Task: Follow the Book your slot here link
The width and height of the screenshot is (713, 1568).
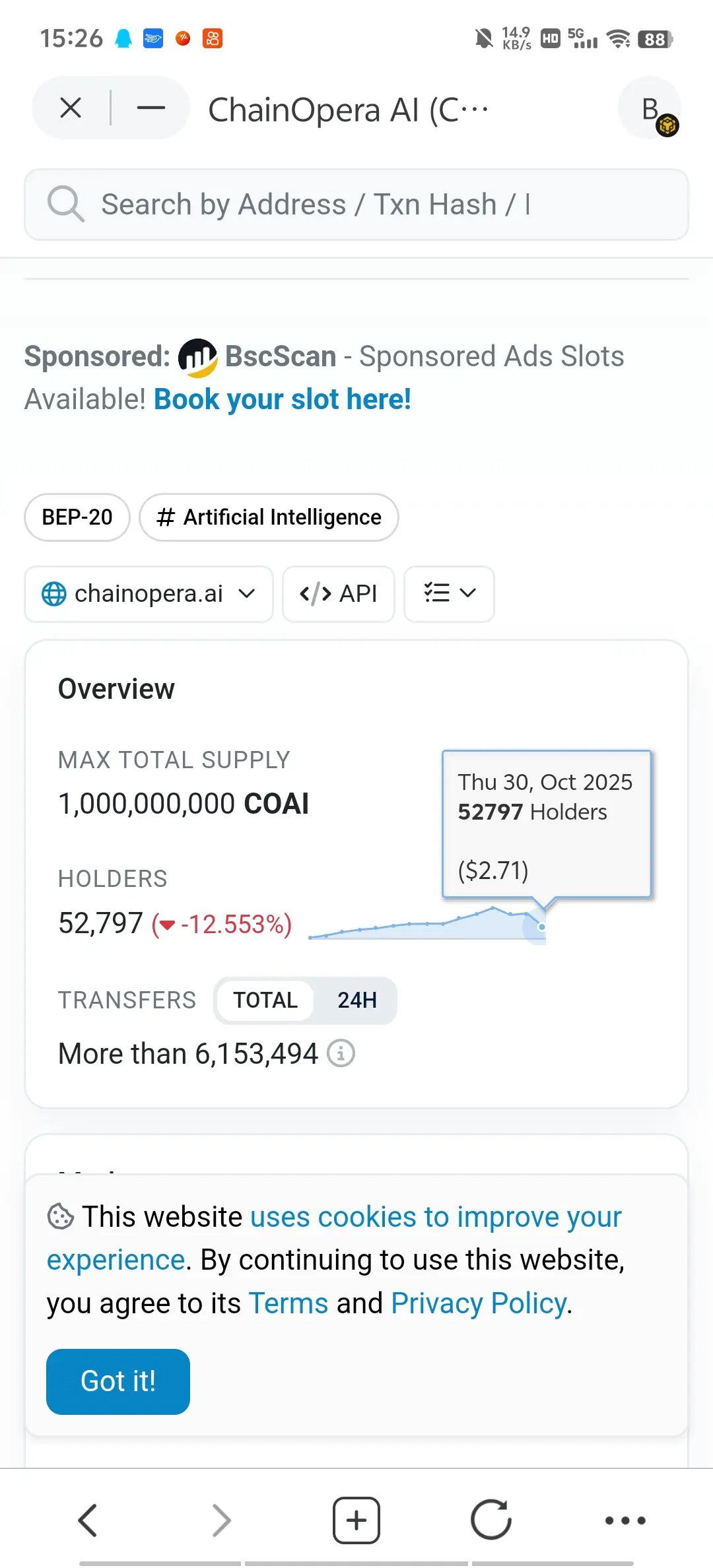Action: click(283, 399)
